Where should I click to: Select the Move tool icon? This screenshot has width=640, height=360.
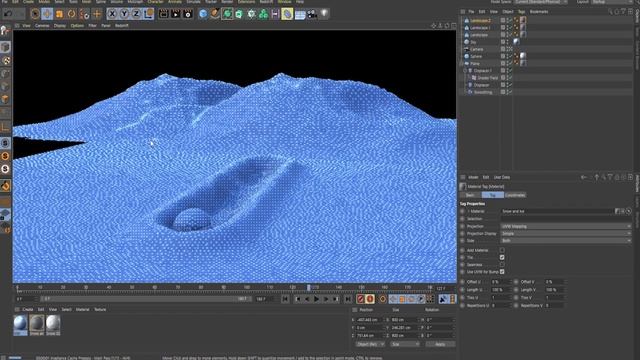click(x=47, y=14)
